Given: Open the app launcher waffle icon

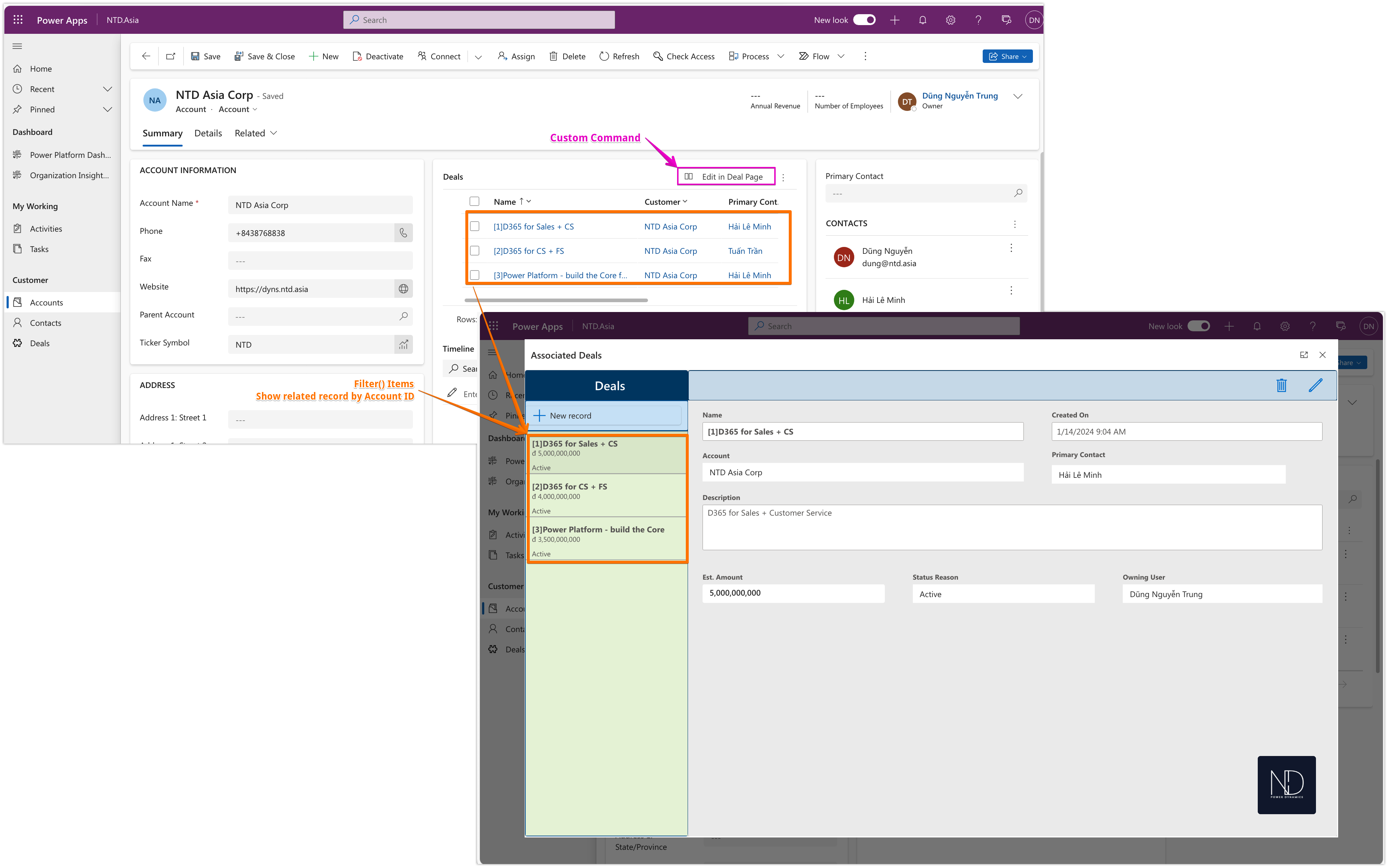Looking at the screenshot, I should click(18, 20).
